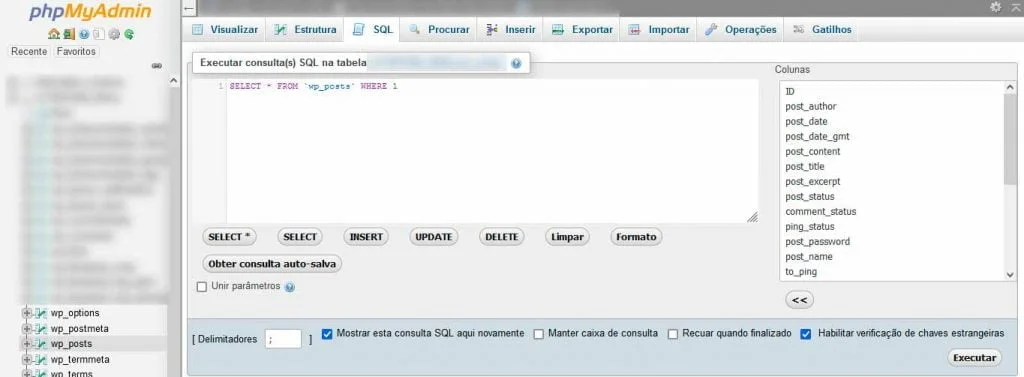Click the log out door icon
Screen dimensions: 1024x377
coord(69,34)
